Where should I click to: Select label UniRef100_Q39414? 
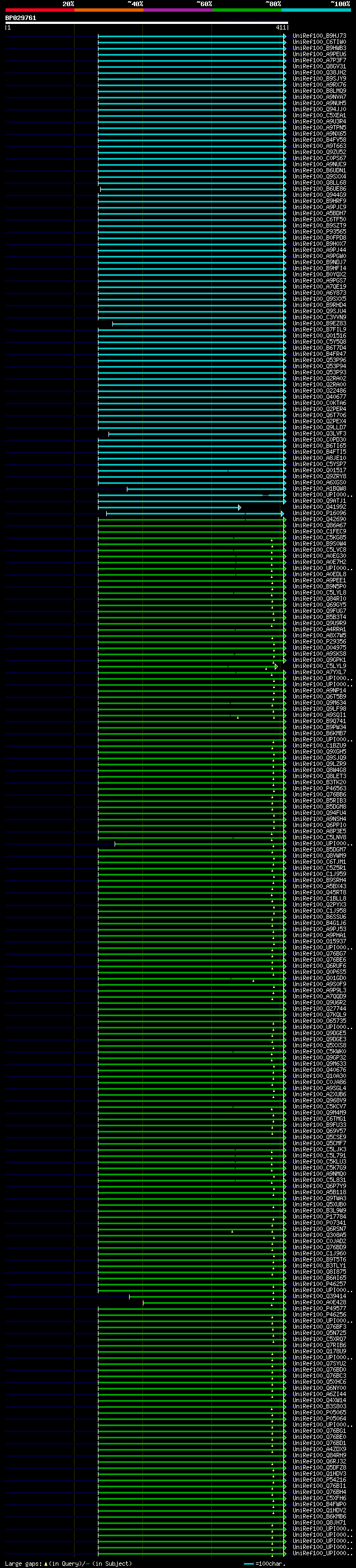319,1297
